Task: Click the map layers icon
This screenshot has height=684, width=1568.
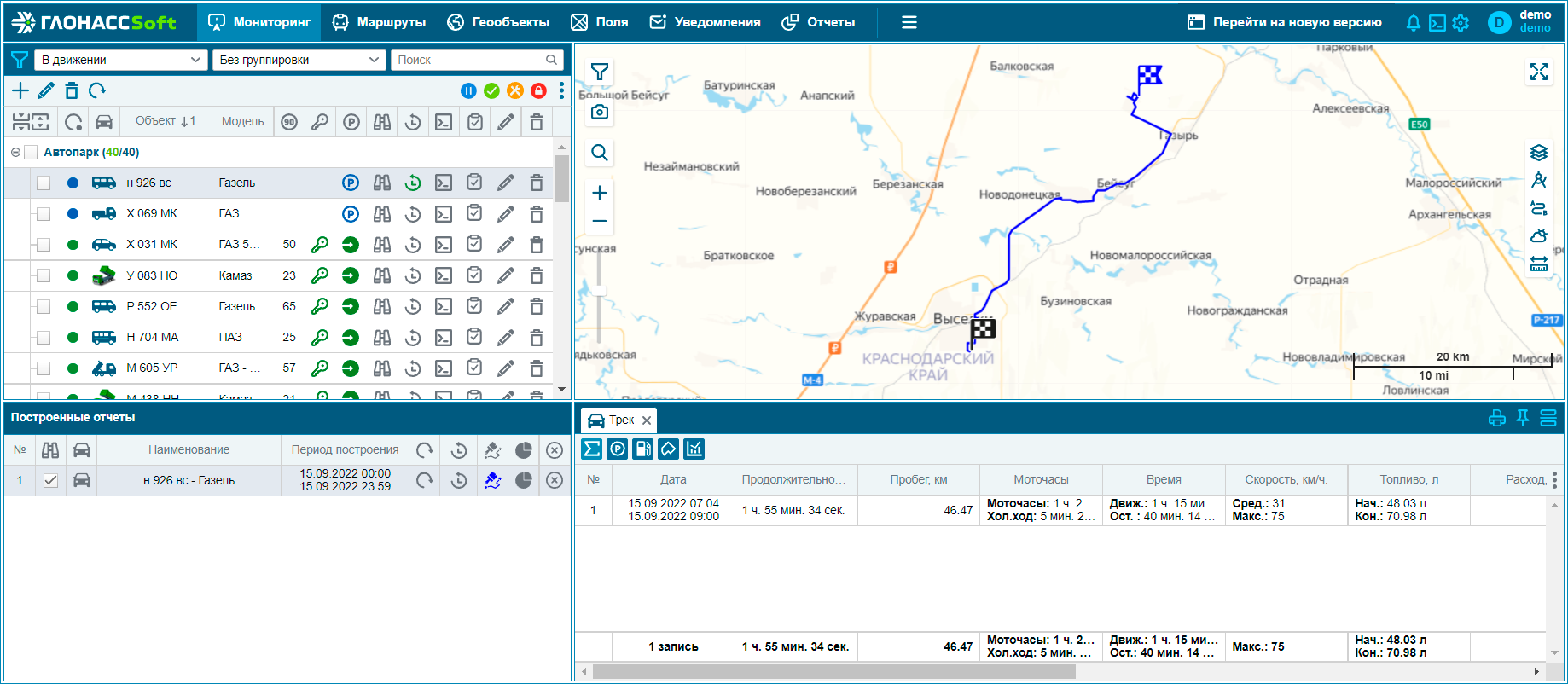Action: (x=1538, y=153)
